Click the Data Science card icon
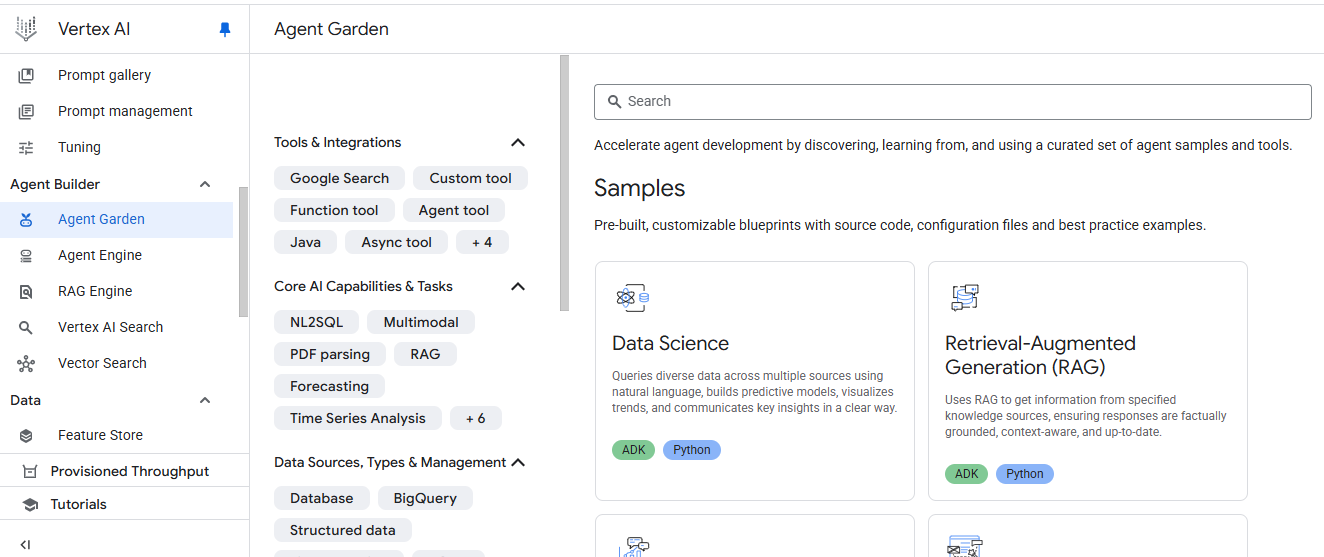1324x557 pixels. 633,297
